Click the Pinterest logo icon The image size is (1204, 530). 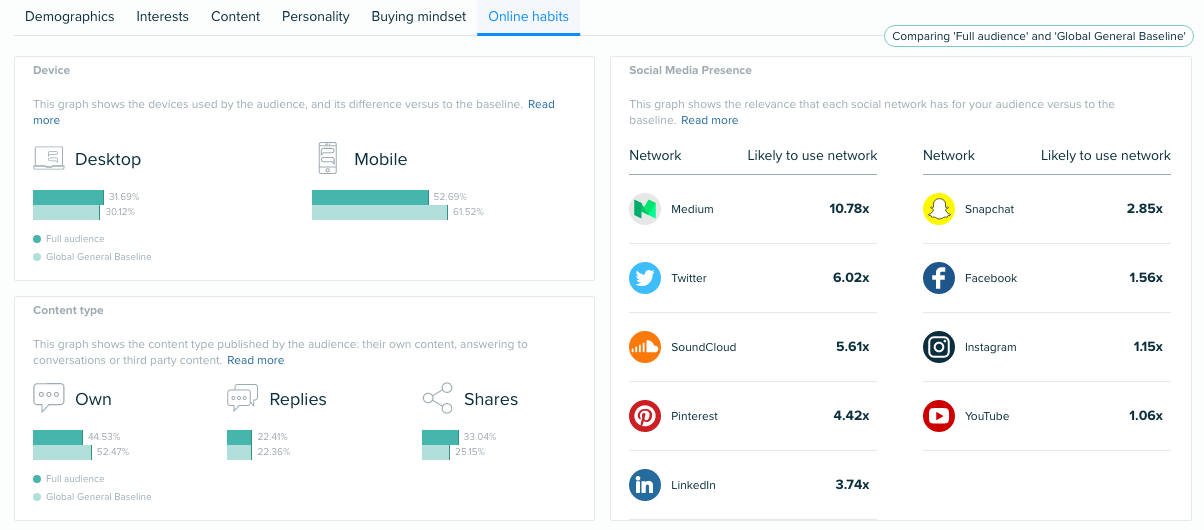coord(645,416)
